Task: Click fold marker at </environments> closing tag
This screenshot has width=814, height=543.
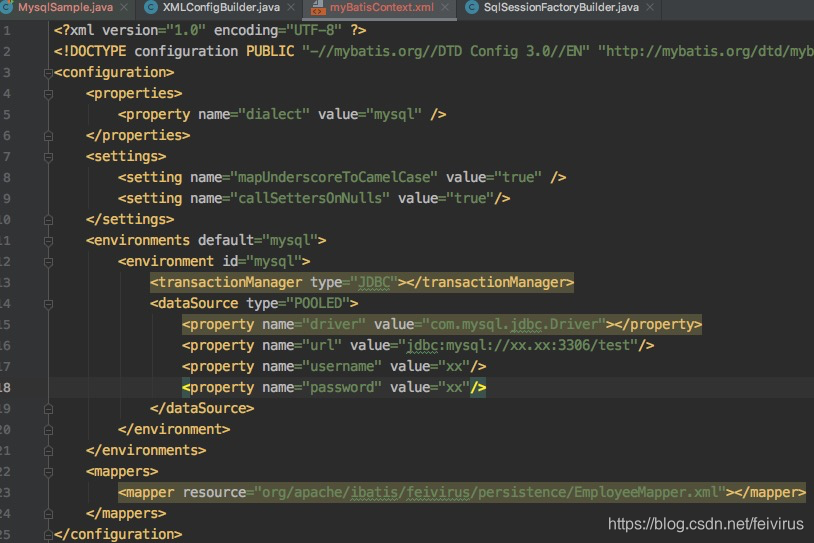Action: pyautogui.click(x=48, y=451)
